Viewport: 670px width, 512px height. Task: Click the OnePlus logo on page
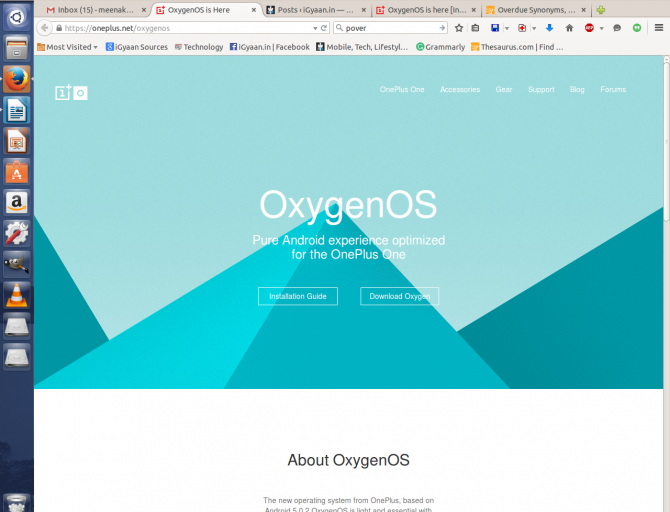click(71, 92)
